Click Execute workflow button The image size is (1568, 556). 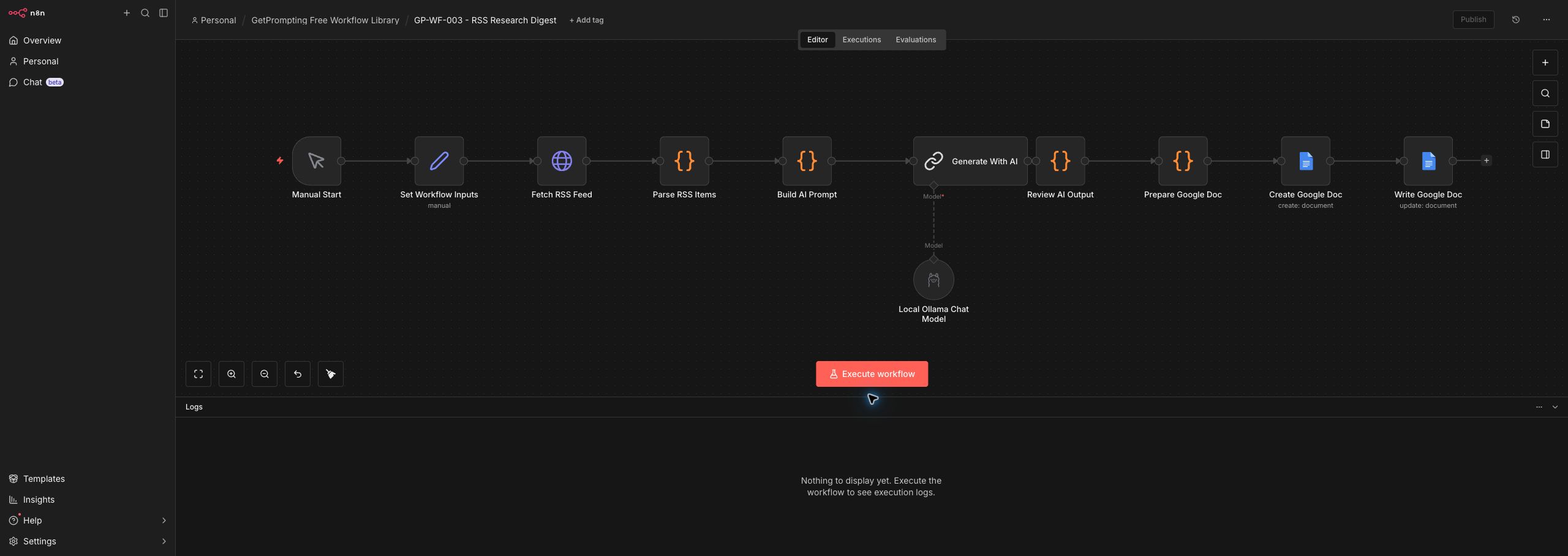872,374
